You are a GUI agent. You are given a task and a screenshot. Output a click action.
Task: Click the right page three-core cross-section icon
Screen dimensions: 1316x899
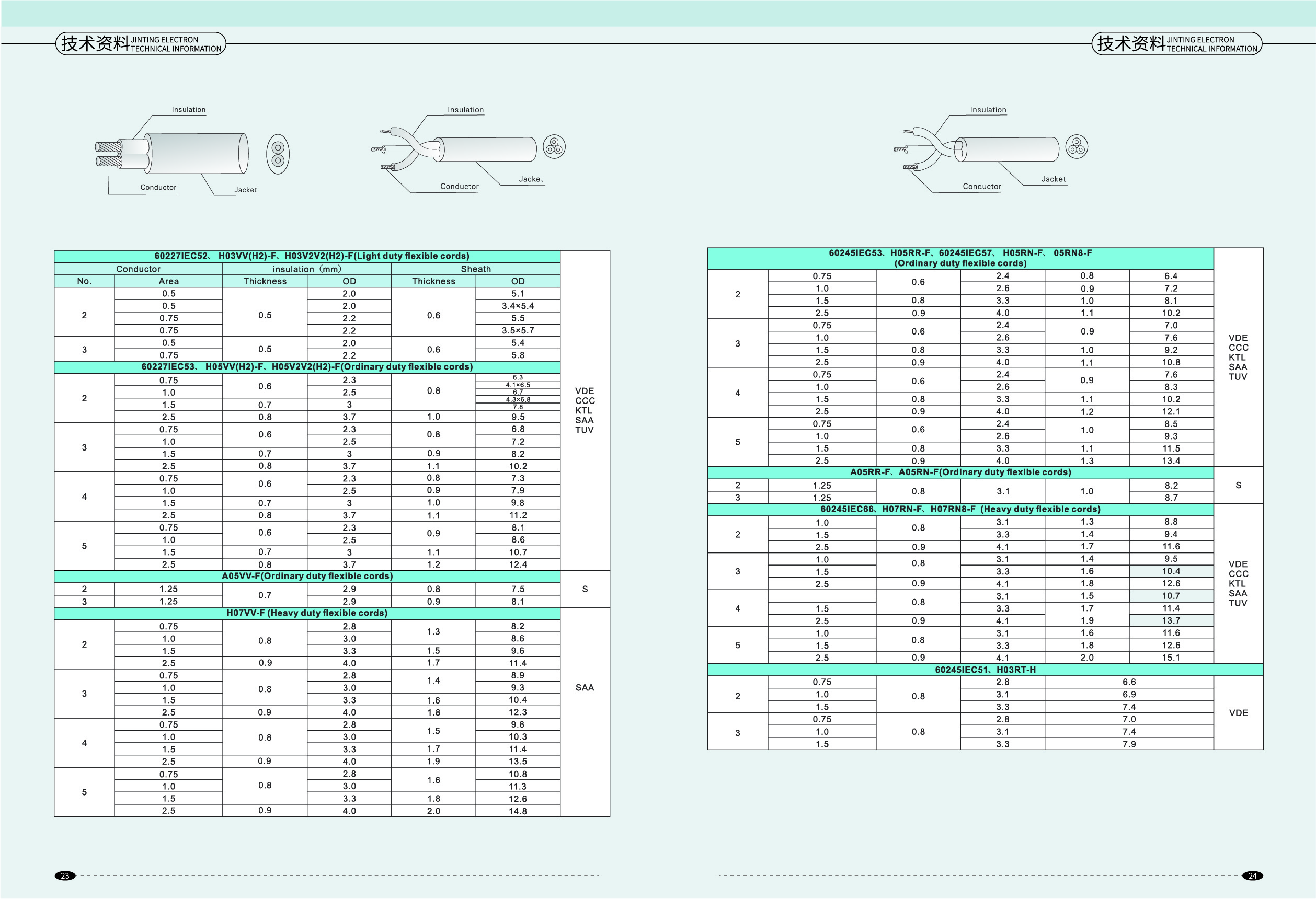[1076, 147]
